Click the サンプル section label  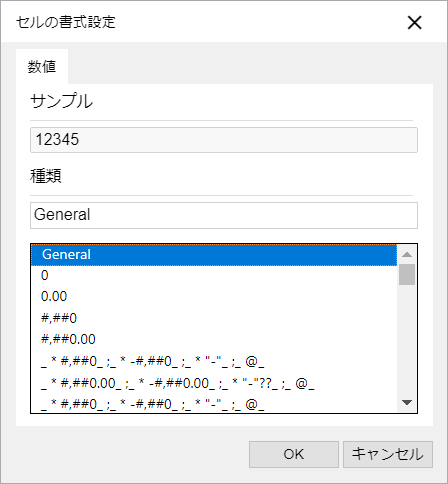point(62,101)
